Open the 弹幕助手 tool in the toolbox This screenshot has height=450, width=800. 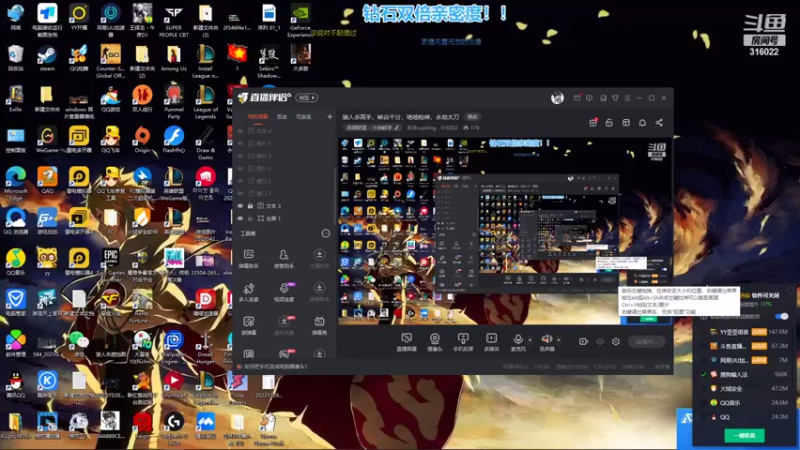pyautogui.click(x=248, y=258)
